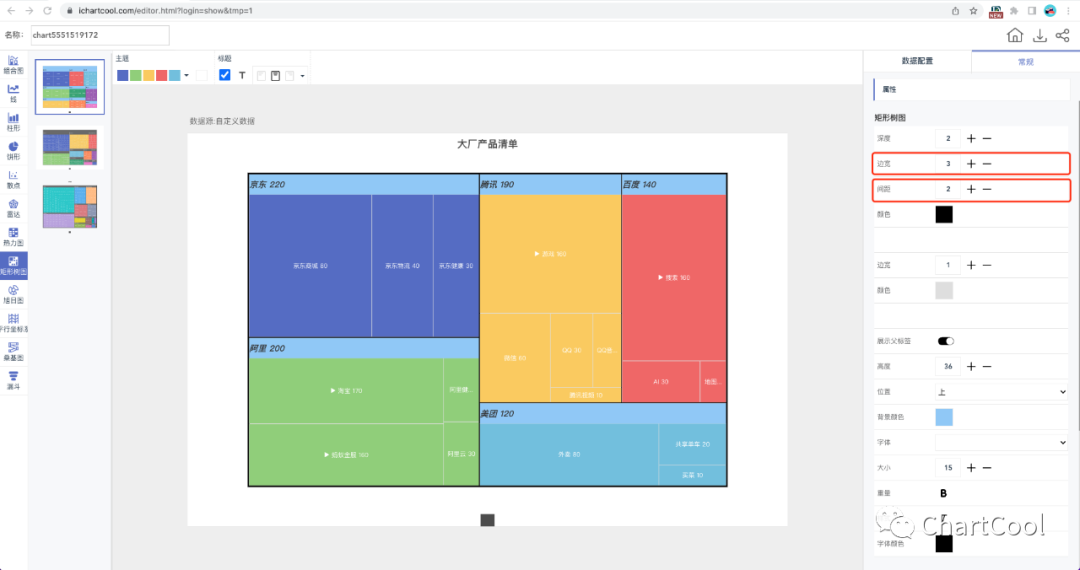Open the 字体颜色 black swatch

click(x=944, y=543)
